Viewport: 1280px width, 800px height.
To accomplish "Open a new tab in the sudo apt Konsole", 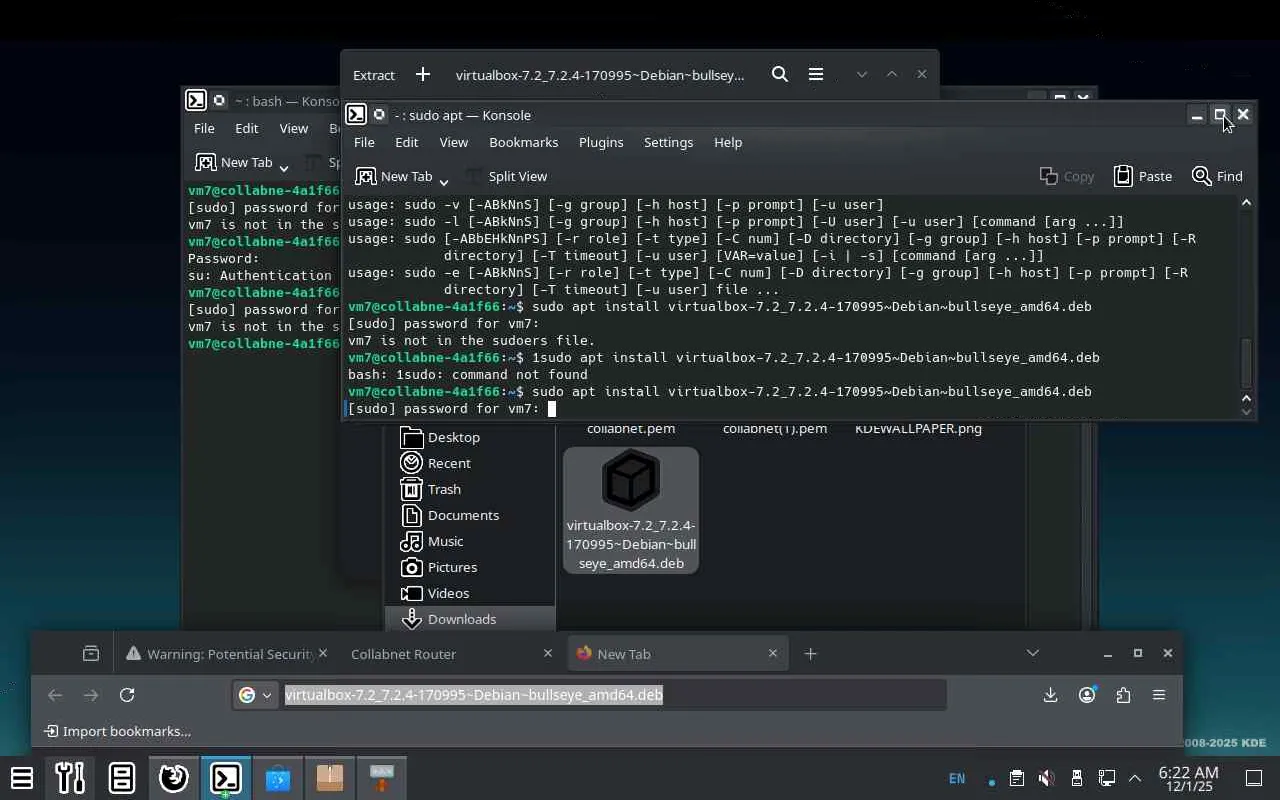I will [394, 176].
